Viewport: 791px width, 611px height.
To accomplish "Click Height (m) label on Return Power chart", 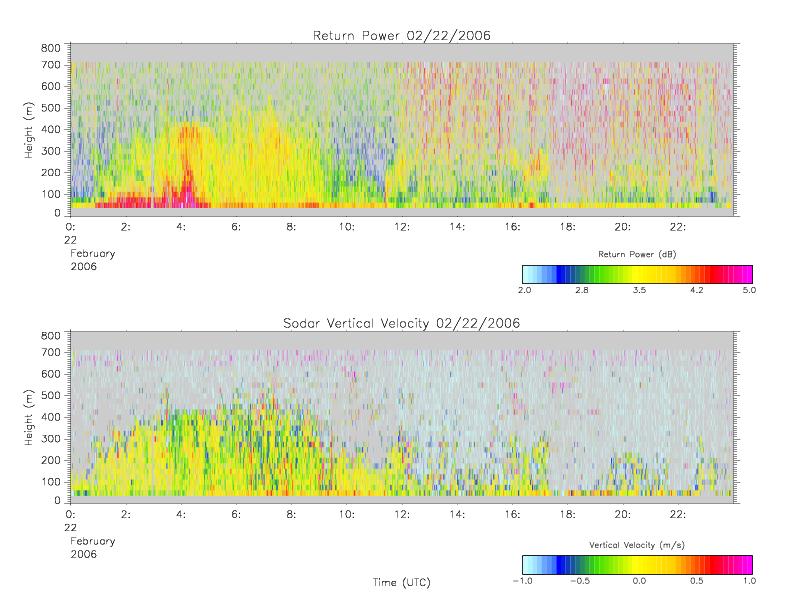I will tap(29, 130).
